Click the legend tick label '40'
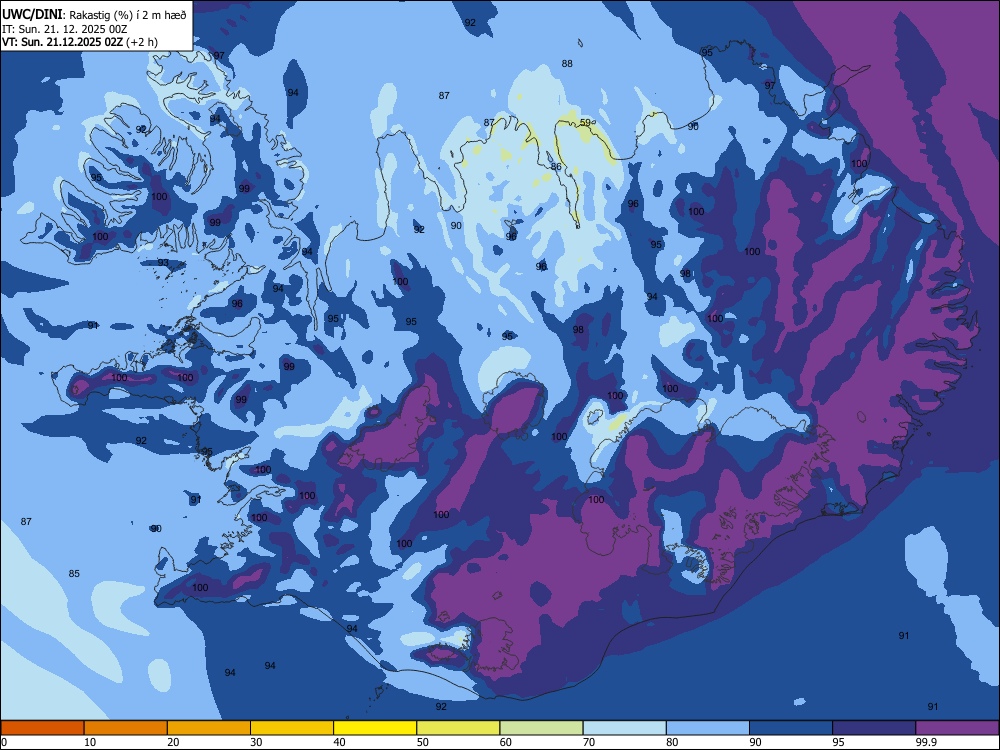Image resolution: width=1000 pixels, height=750 pixels. coord(339,742)
